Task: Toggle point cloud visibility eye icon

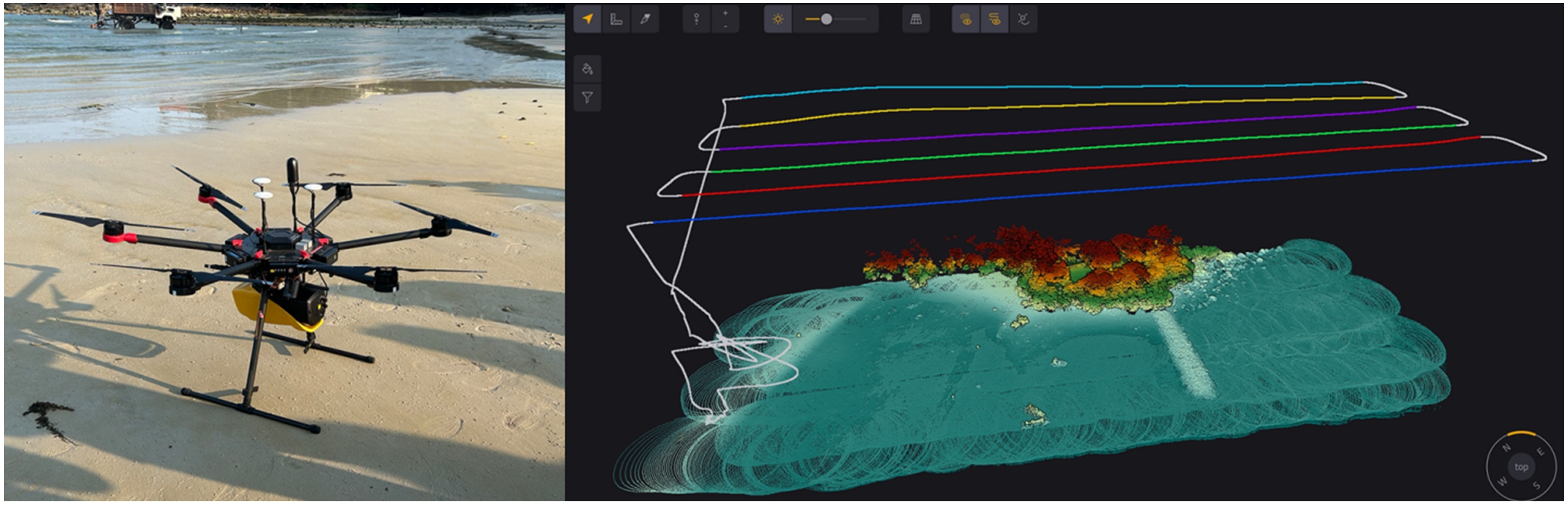Action: pos(966,19)
